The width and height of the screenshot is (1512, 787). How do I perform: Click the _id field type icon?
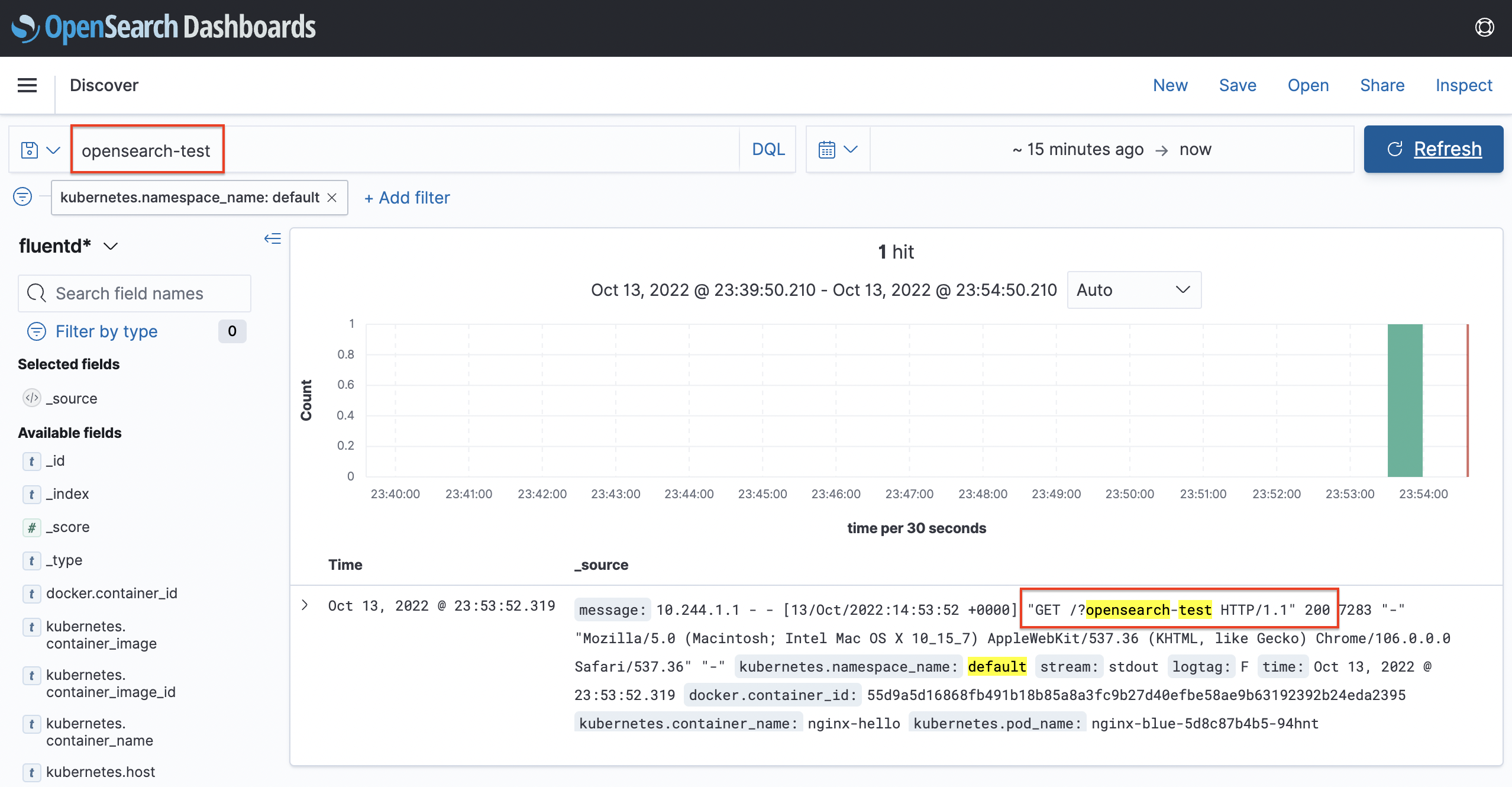pyautogui.click(x=32, y=461)
